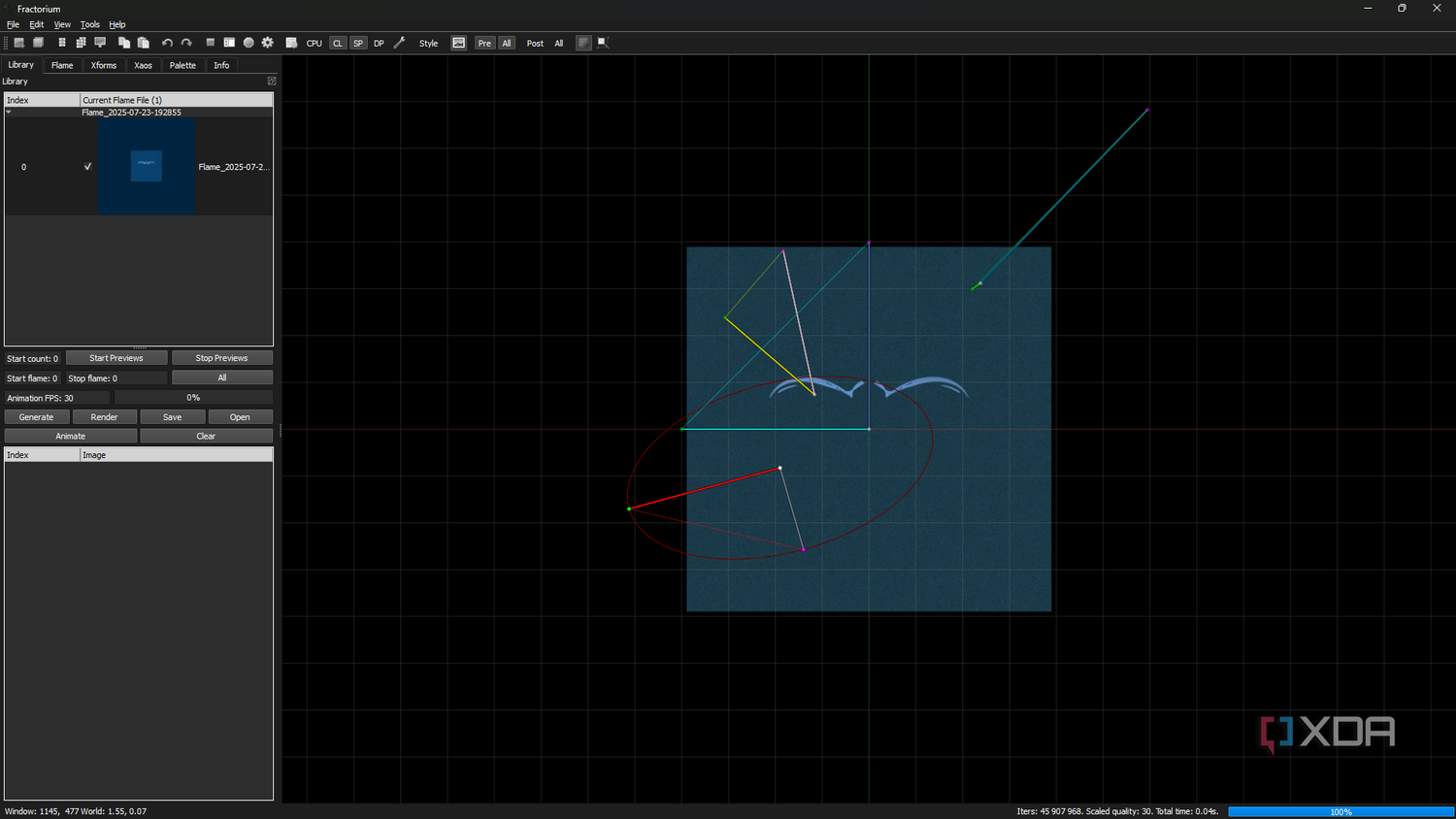Screen dimensions: 1456x819
Task: Open options with the gear icon
Action: pyautogui.click(x=268, y=43)
